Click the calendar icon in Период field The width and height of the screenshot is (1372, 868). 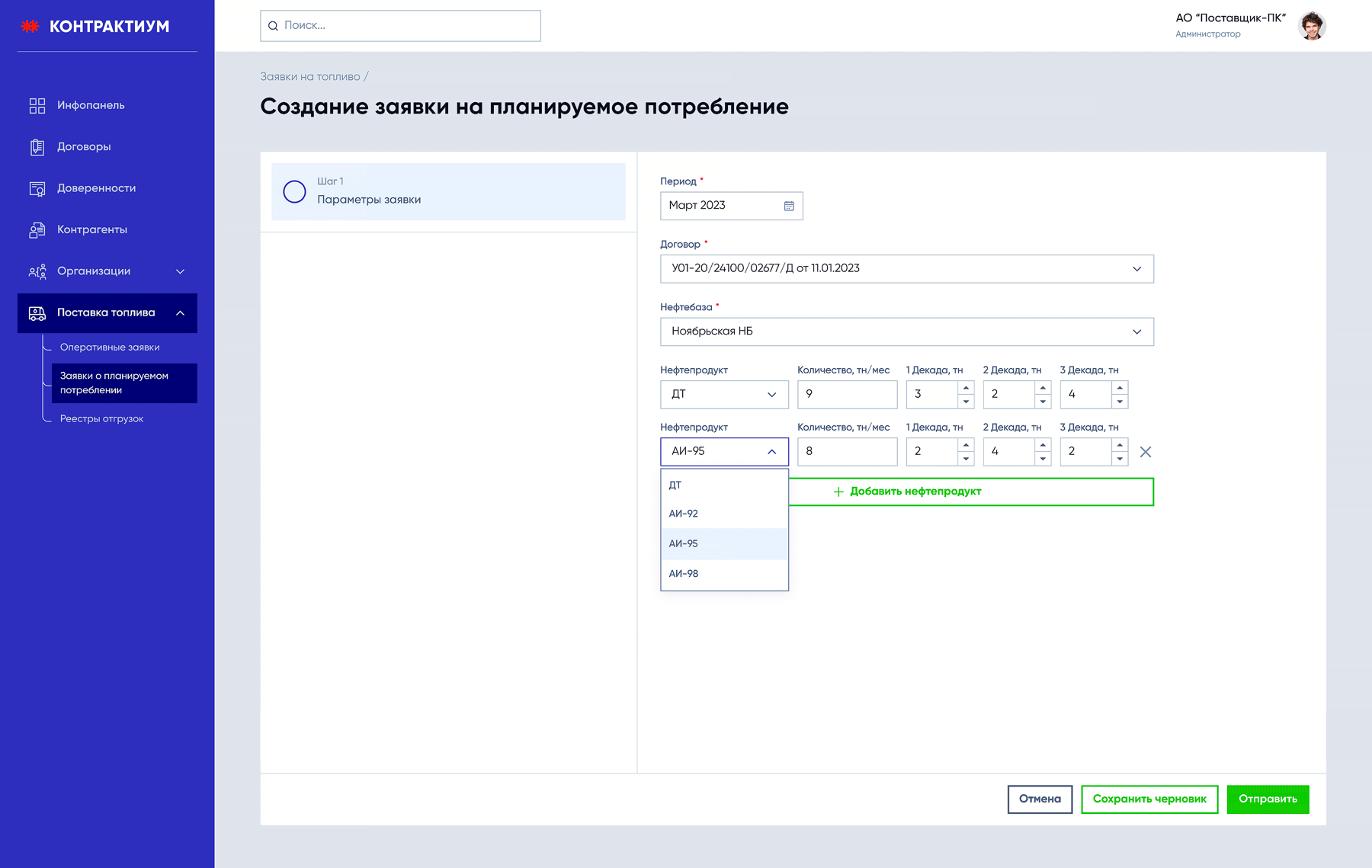789,206
